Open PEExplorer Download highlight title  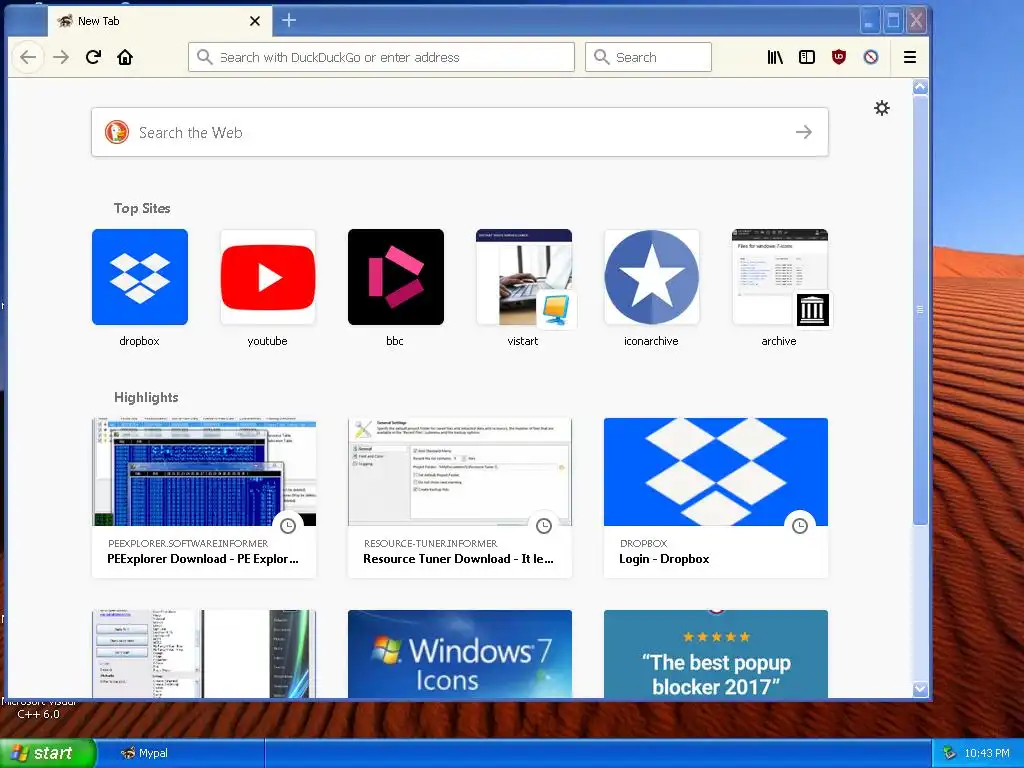point(202,559)
